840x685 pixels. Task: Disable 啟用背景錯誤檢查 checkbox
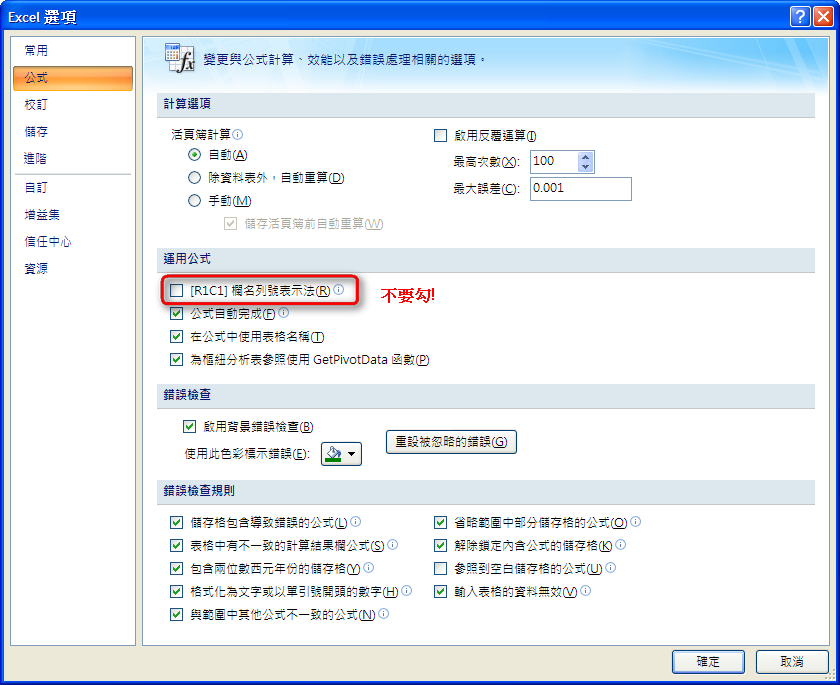point(189,426)
